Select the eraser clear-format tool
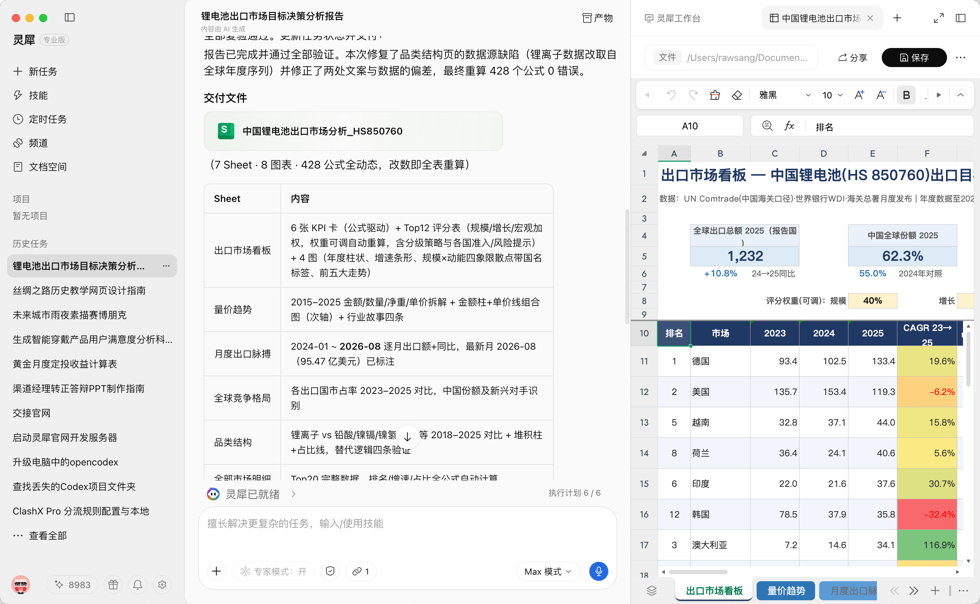Viewport: 980px width, 604px height. point(737,95)
